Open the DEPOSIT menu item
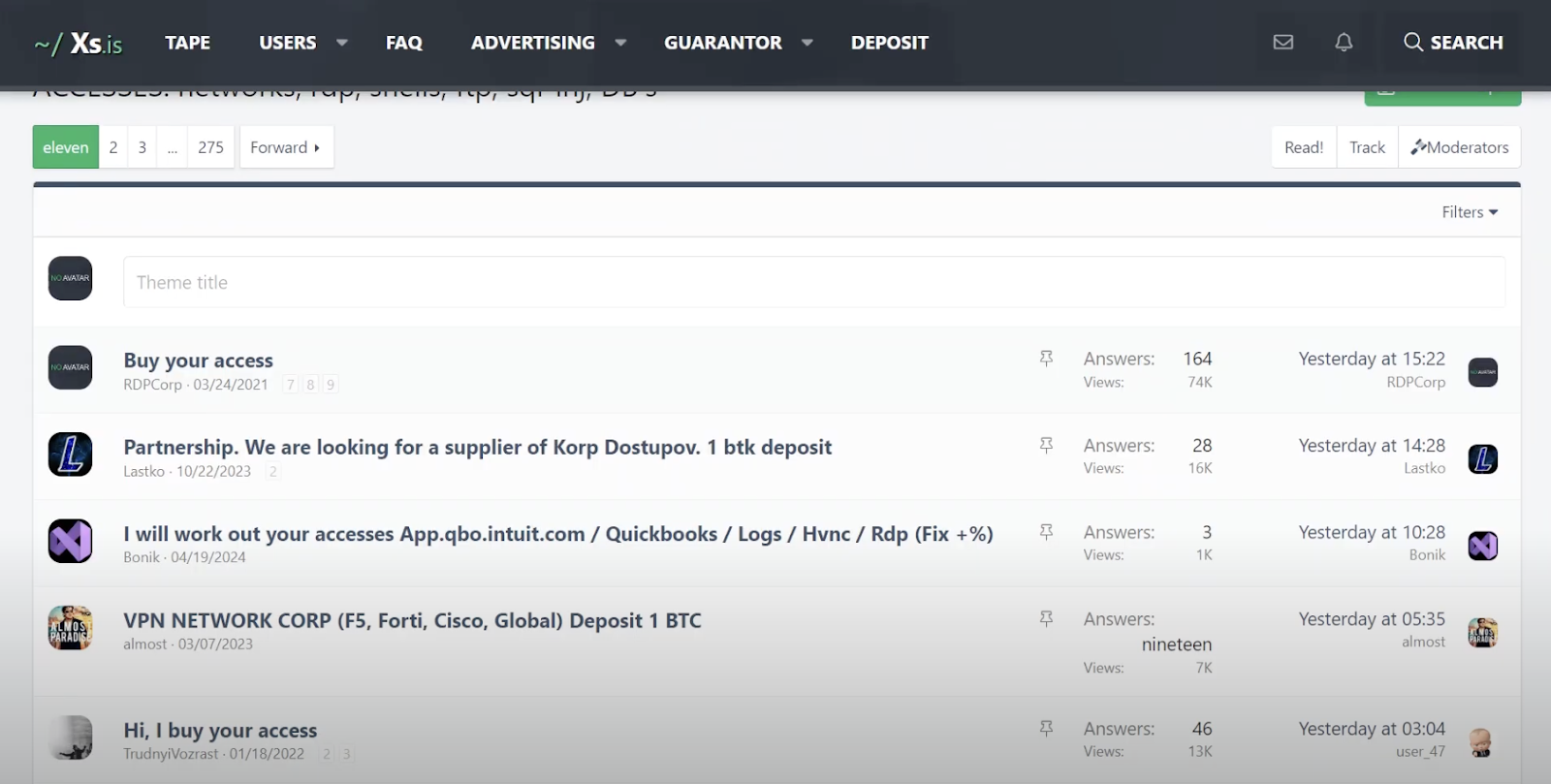1551x784 pixels. point(890,43)
